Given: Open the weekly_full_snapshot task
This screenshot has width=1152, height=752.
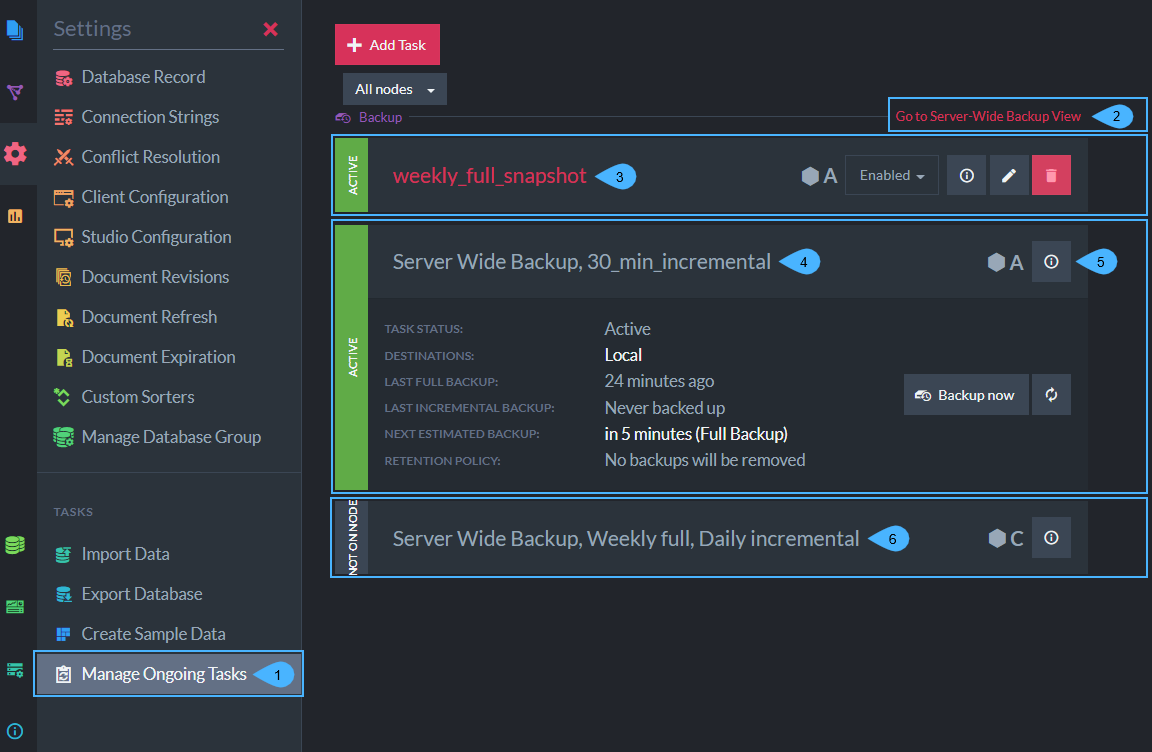Looking at the screenshot, I should coord(489,176).
